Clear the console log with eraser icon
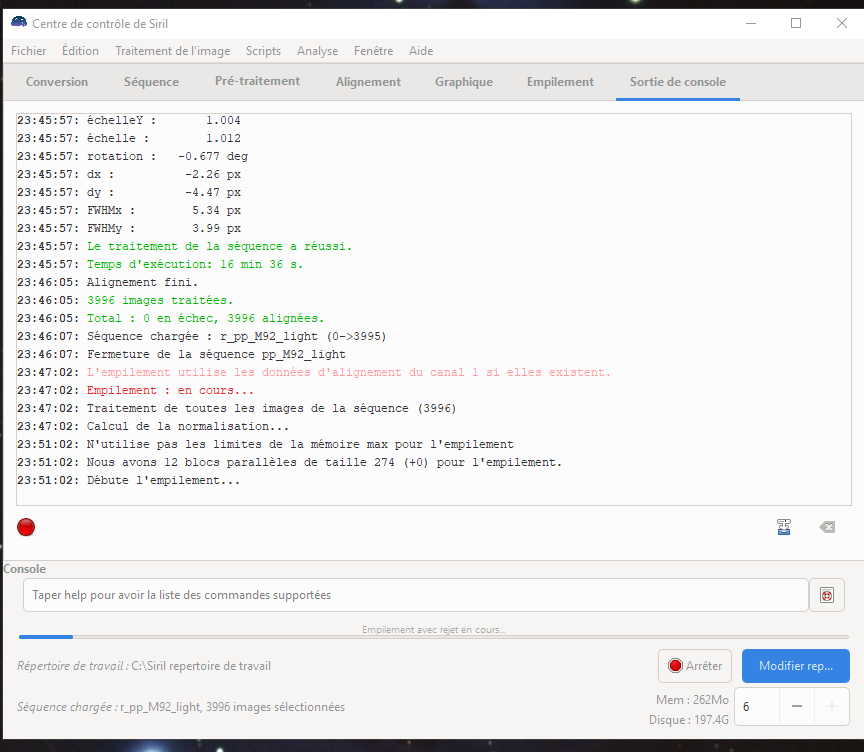The width and height of the screenshot is (864, 752). pyautogui.click(x=827, y=527)
